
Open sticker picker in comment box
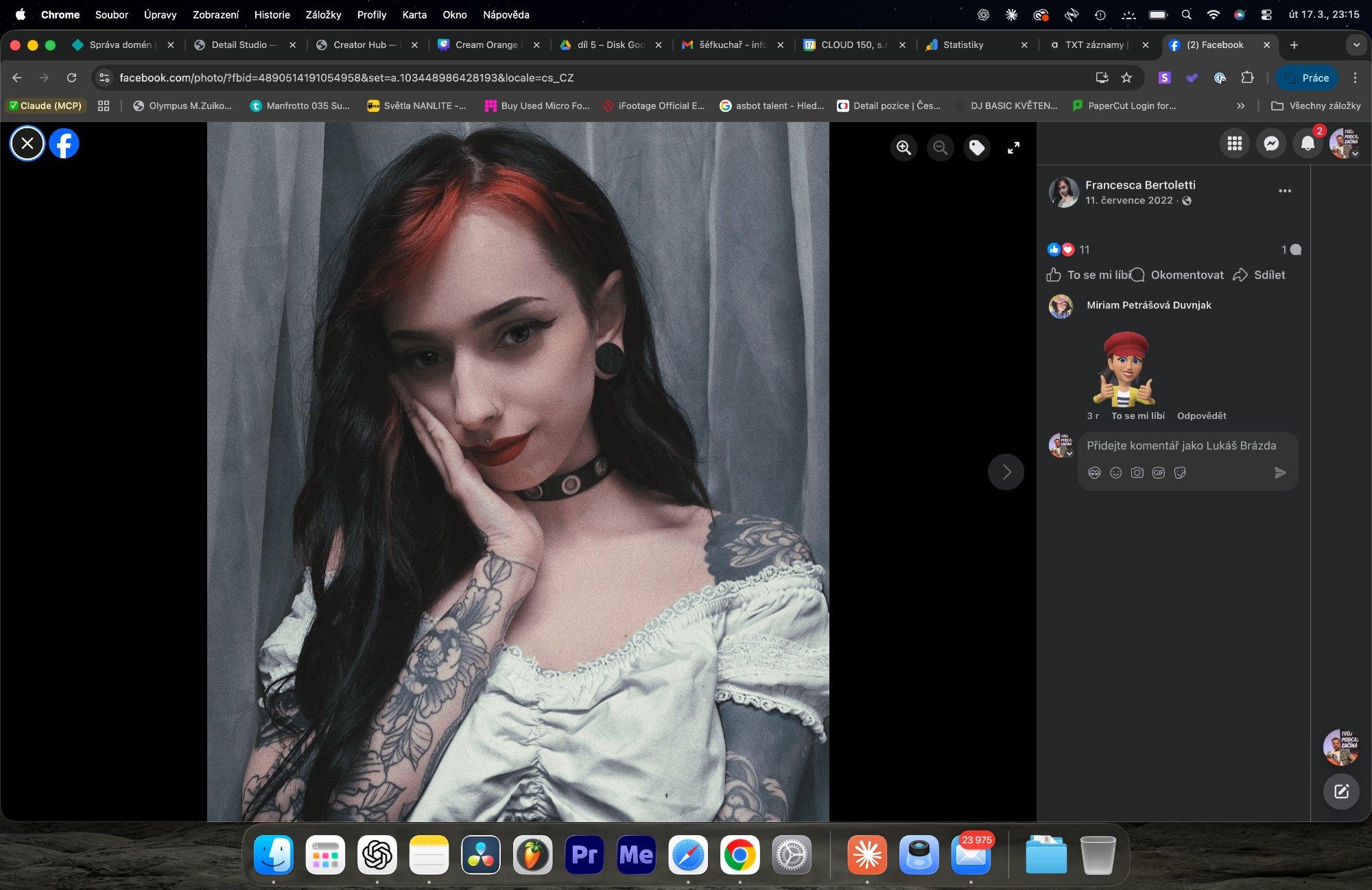[x=1180, y=472]
